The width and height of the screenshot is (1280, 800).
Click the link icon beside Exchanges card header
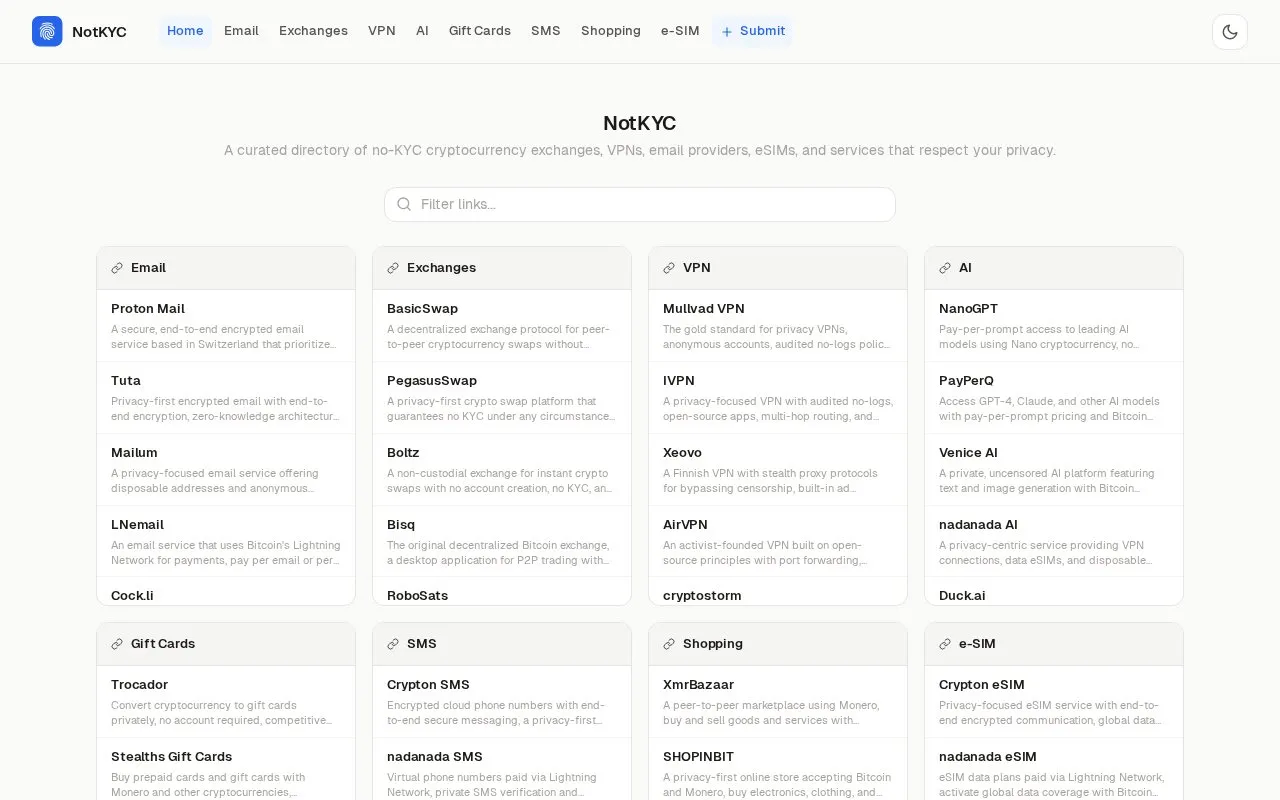tap(393, 268)
